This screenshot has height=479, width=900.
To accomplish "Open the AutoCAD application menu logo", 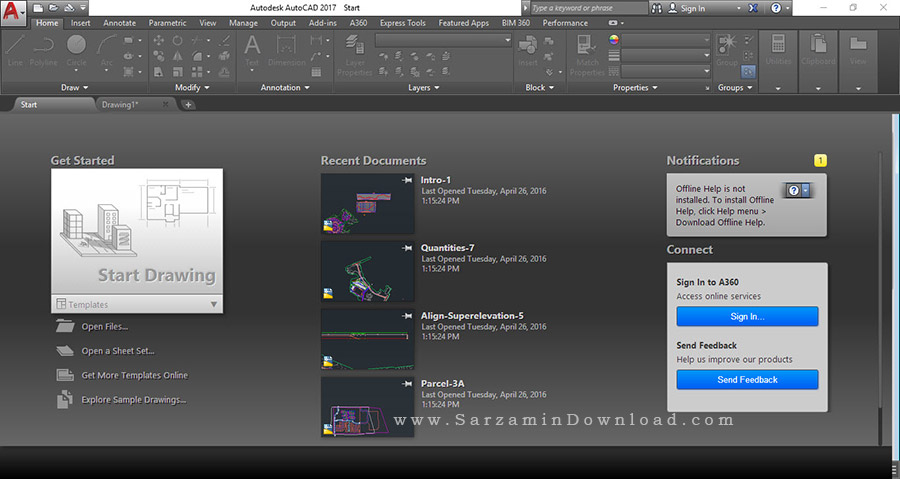I will click(11, 11).
